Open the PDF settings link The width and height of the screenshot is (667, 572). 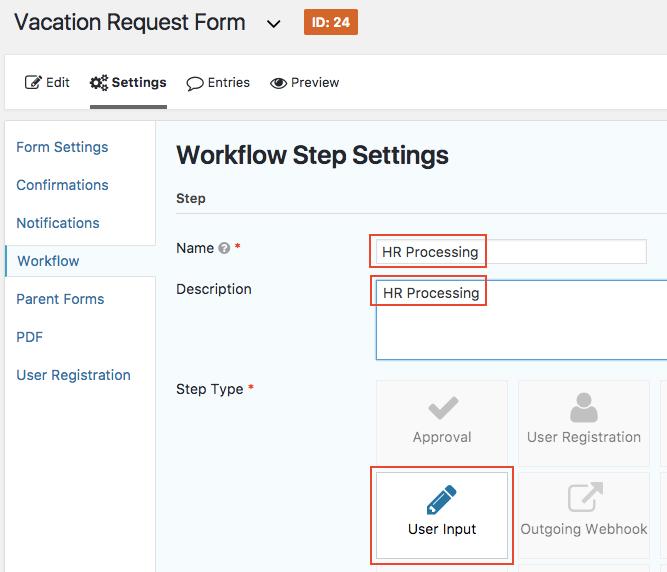click(30, 337)
